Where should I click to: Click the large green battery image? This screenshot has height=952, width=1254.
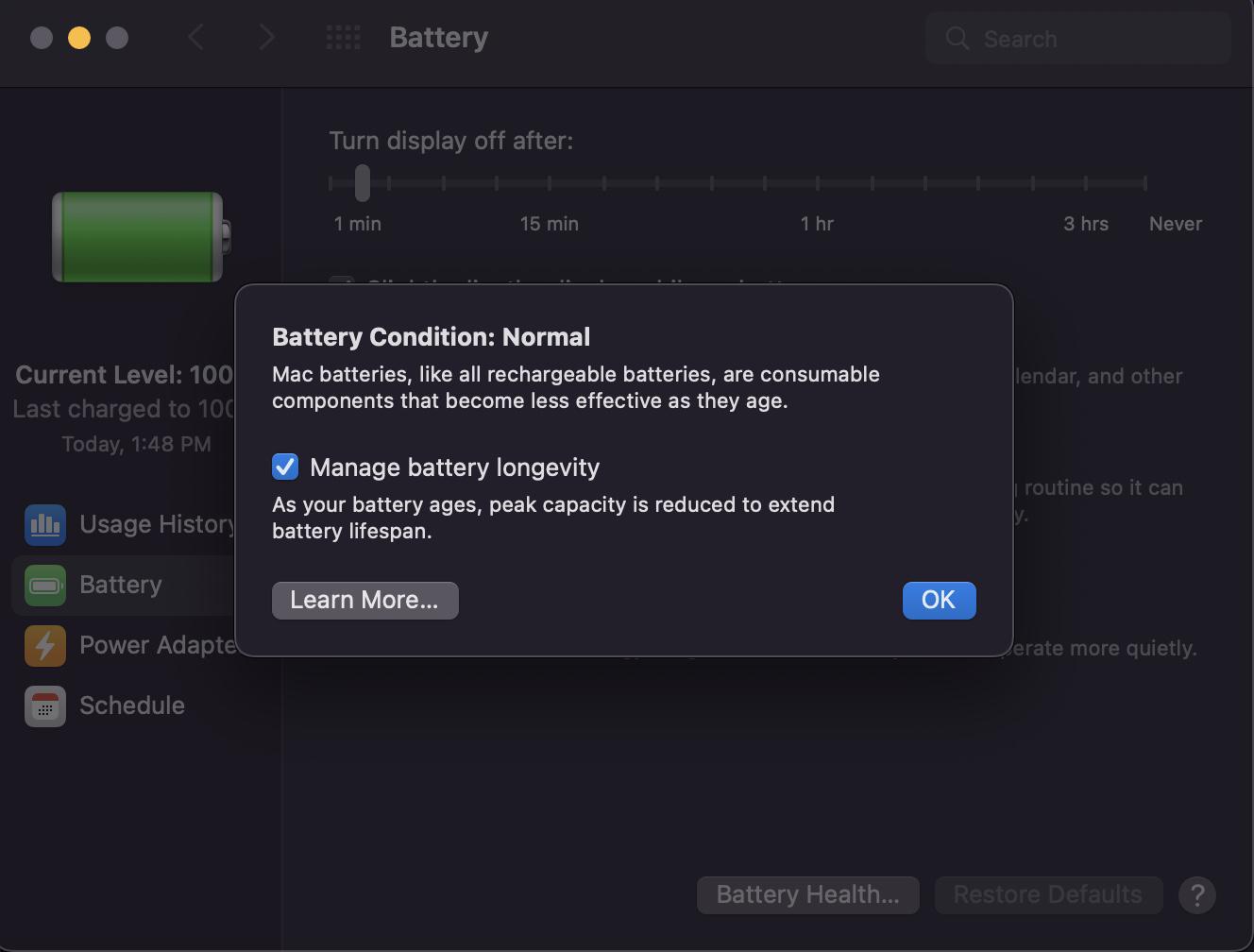click(140, 237)
